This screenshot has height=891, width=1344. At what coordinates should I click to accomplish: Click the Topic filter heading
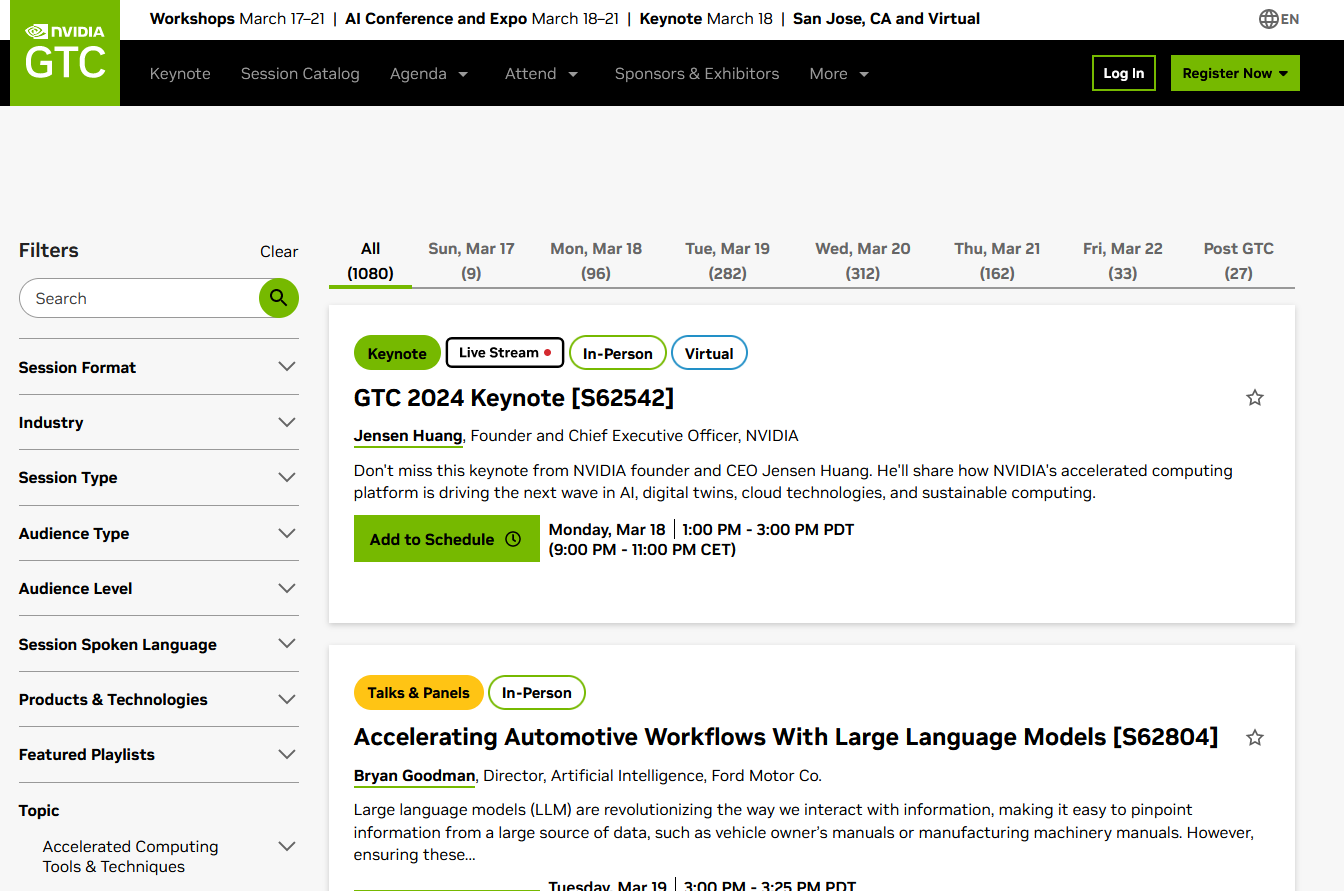click(39, 810)
